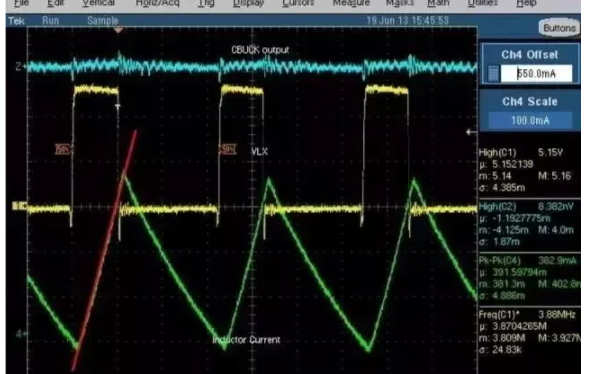Open the Math menu
The image size is (605, 374).
click(x=438, y=3)
